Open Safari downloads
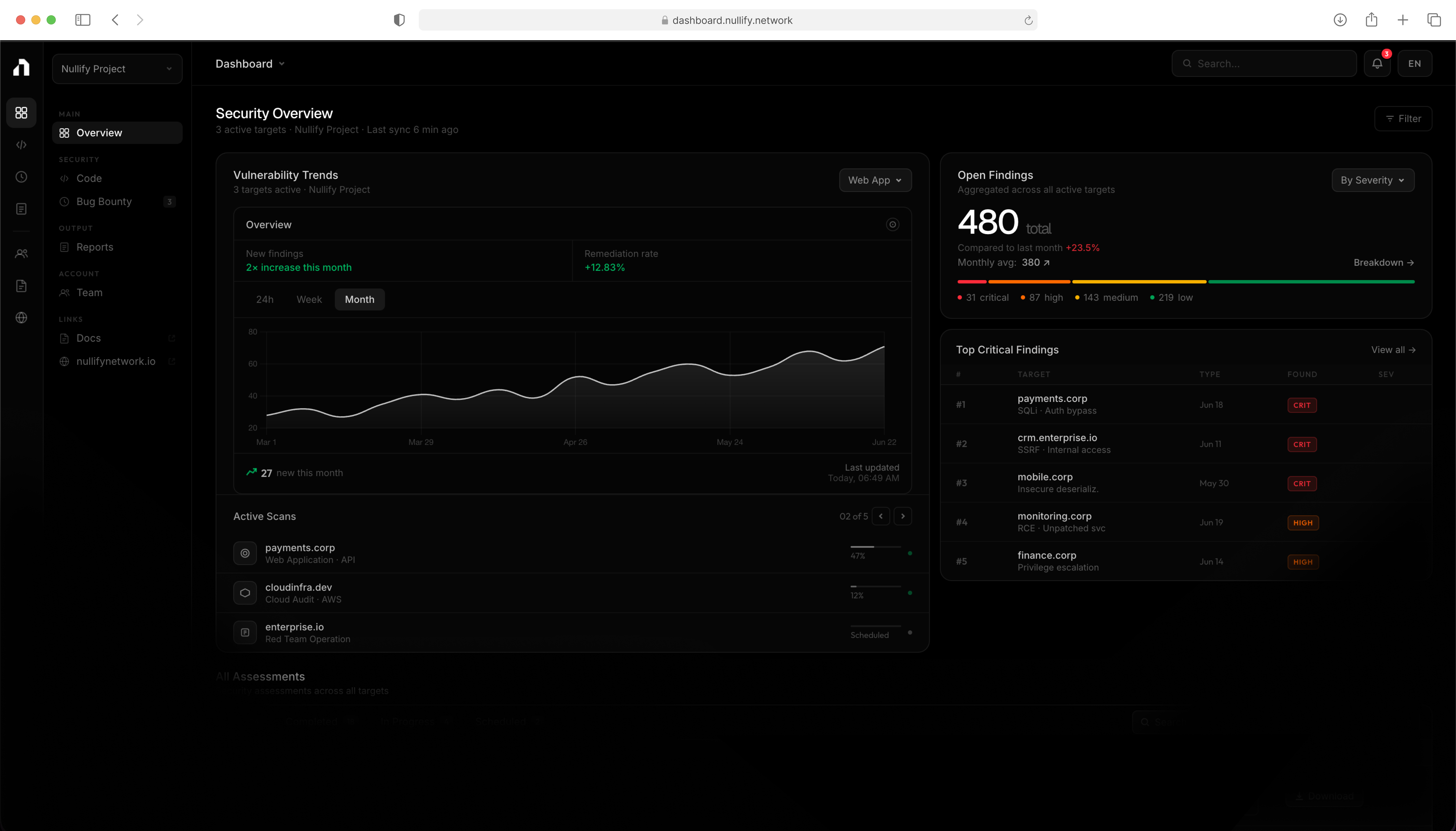1456x831 pixels. click(1340, 20)
